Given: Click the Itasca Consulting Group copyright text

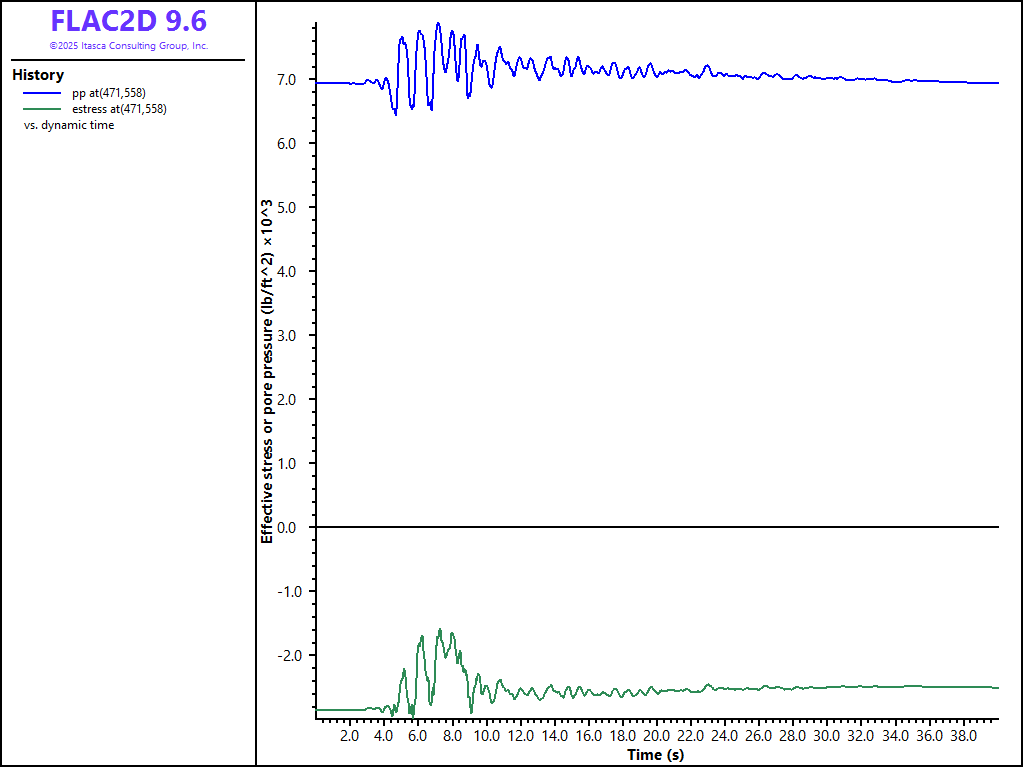Looking at the screenshot, I should [128, 46].
